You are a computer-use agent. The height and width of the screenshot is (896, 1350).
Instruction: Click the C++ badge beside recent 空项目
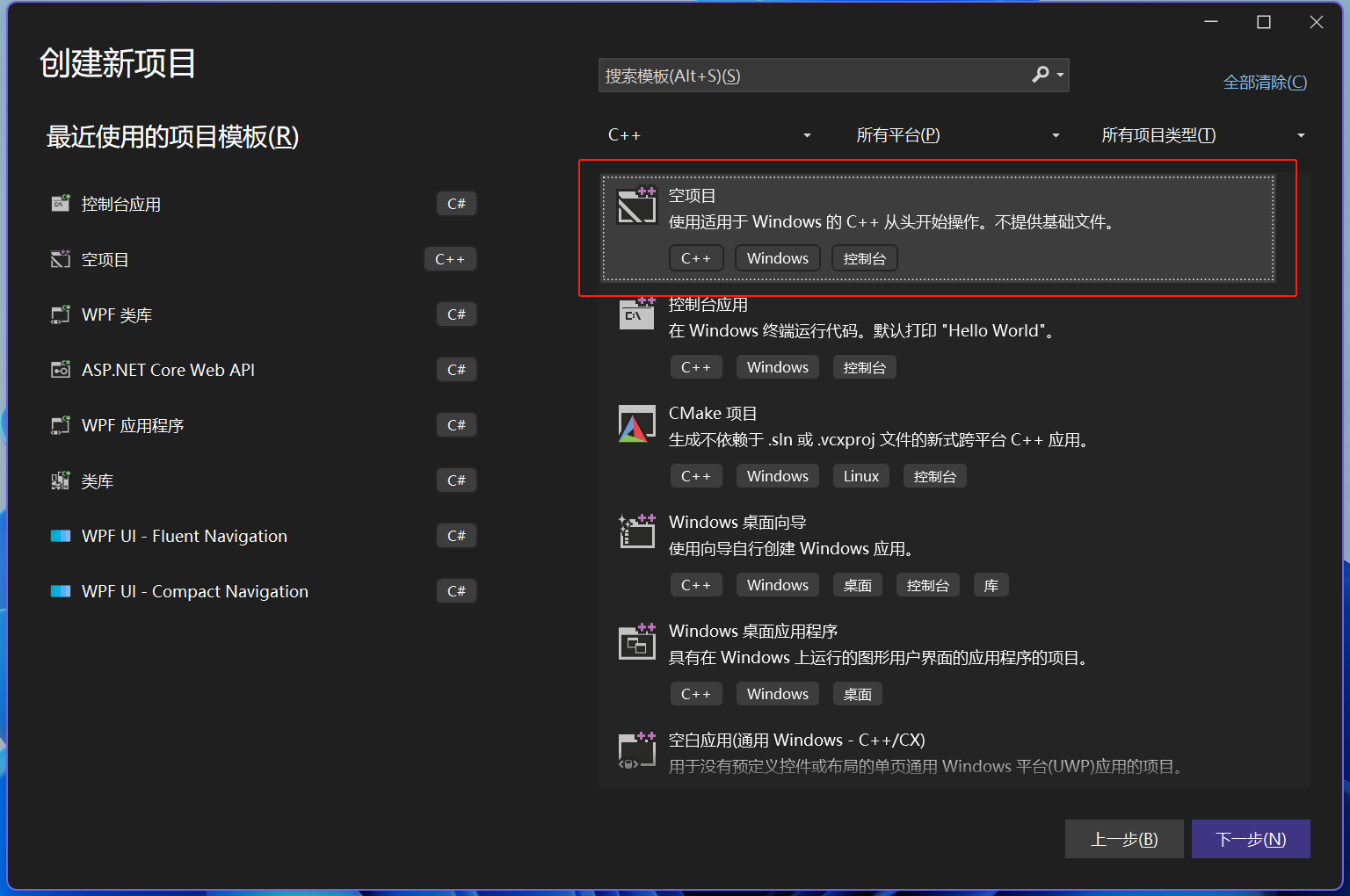[x=450, y=259]
